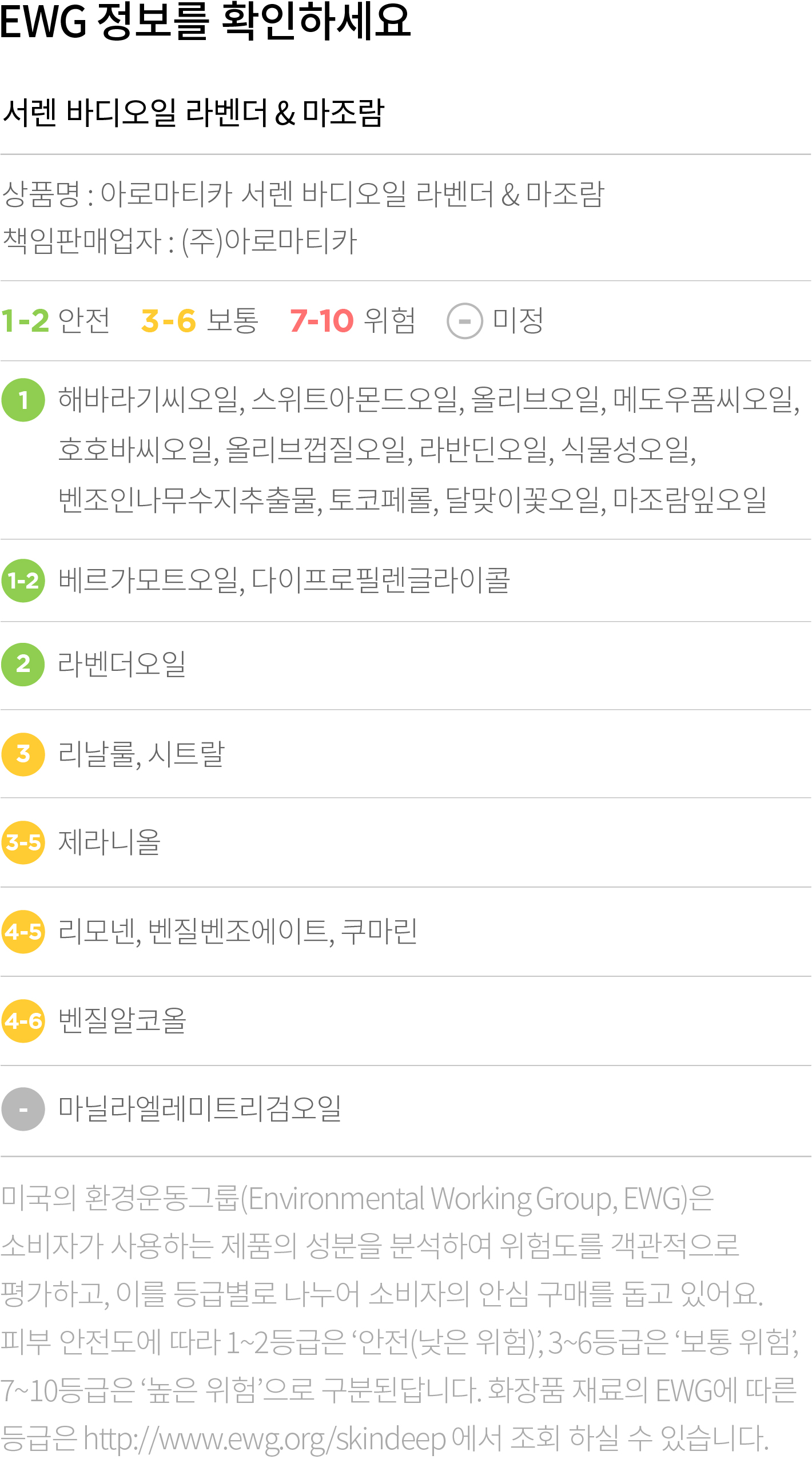Select the 제라니올 ingredient text

[110, 842]
